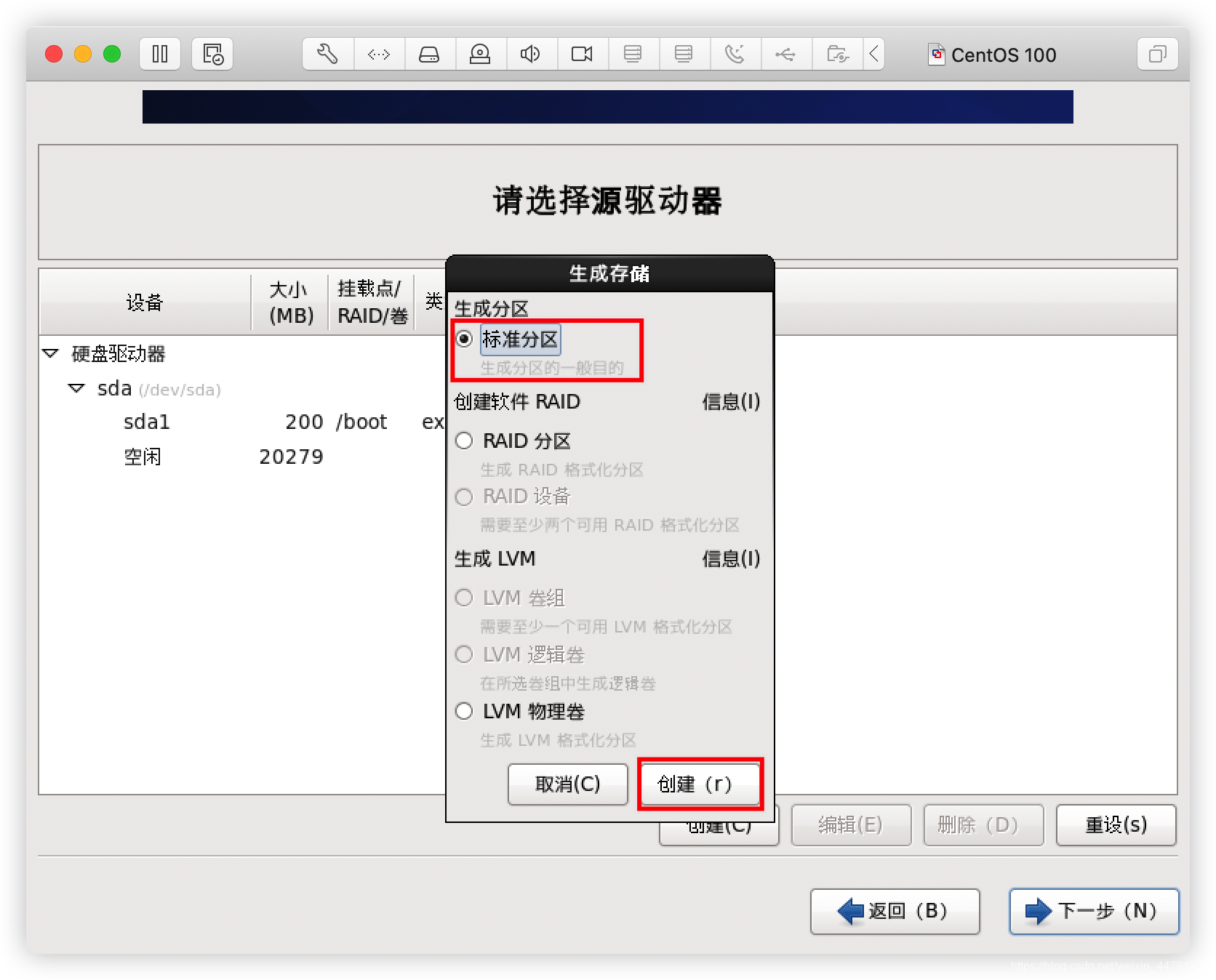
Task: Collapse the sda device tree entry
Action: click(x=76, y=388)
